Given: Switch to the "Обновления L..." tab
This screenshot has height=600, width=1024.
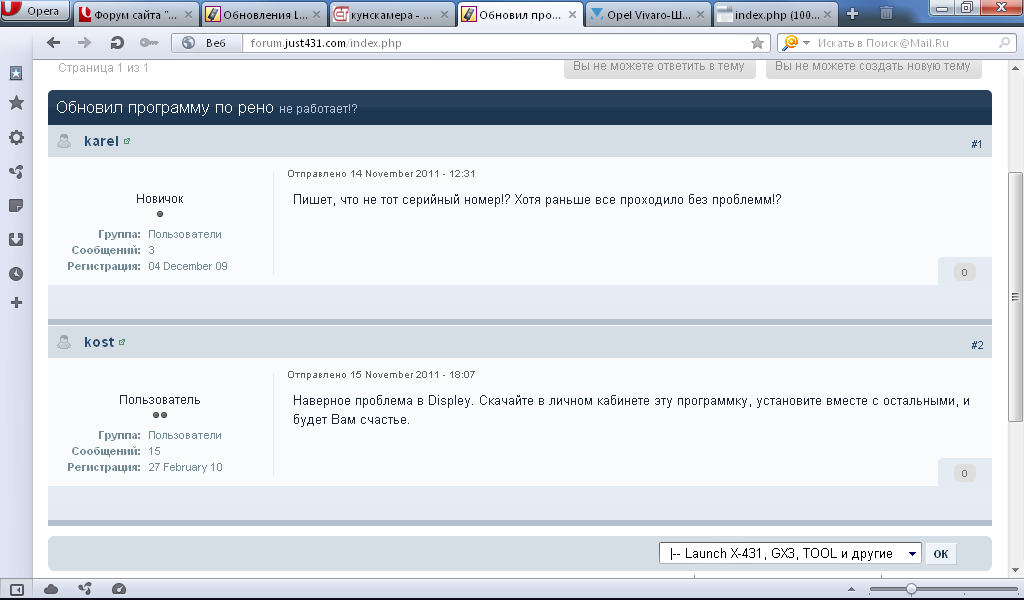Looking at the screenshot, I should tap(263, 14).
